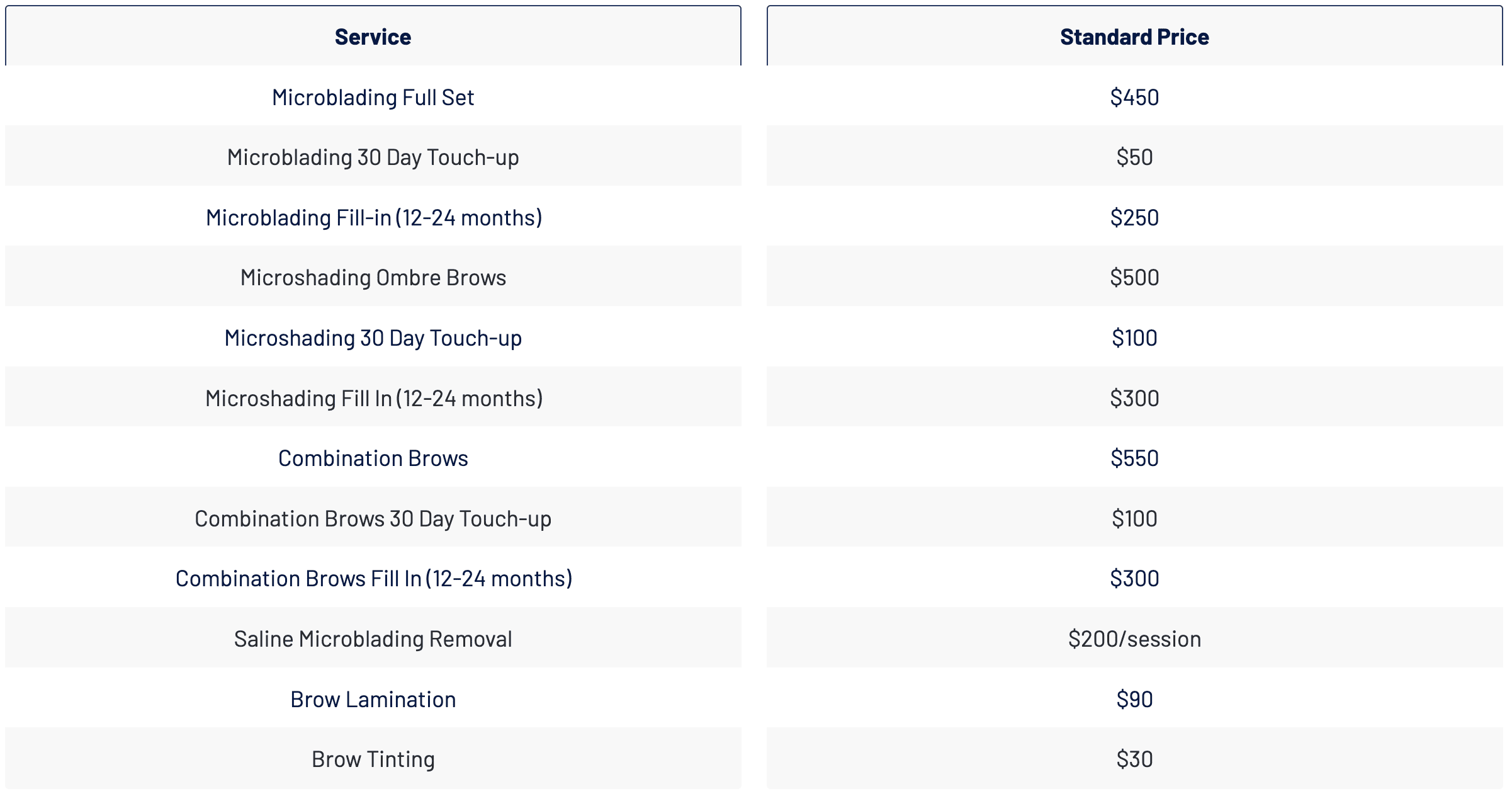Click the $450 price cell

click(x=1134, y=98)
